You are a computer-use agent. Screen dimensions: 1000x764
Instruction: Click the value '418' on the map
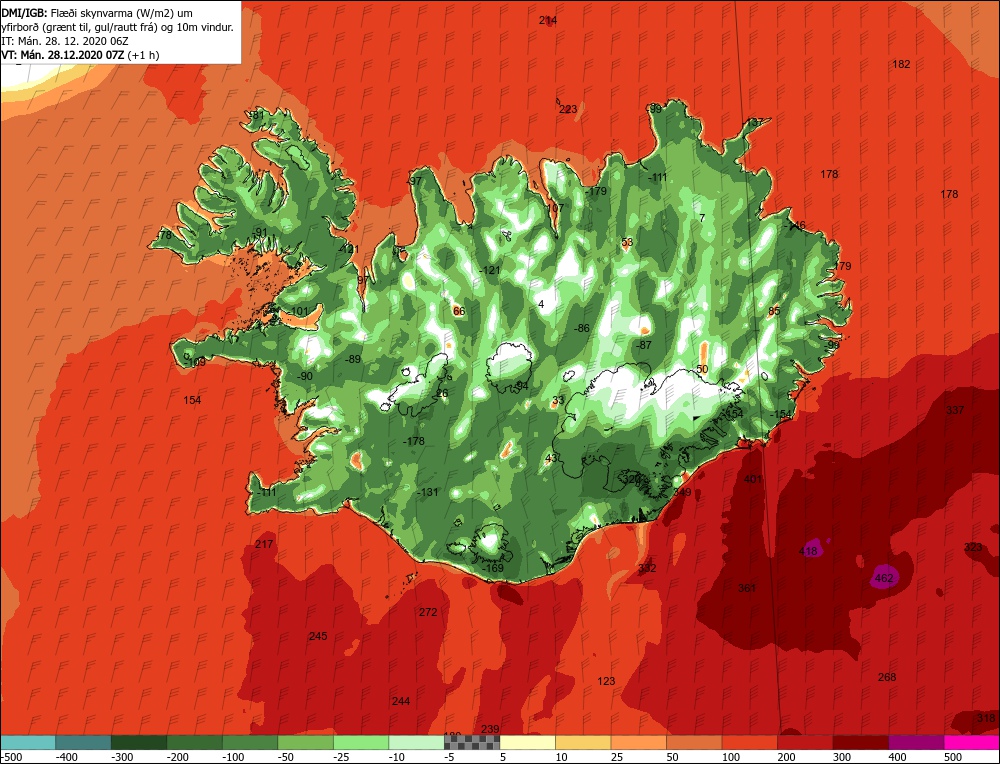pyautogui.click(x=808, y=551)
